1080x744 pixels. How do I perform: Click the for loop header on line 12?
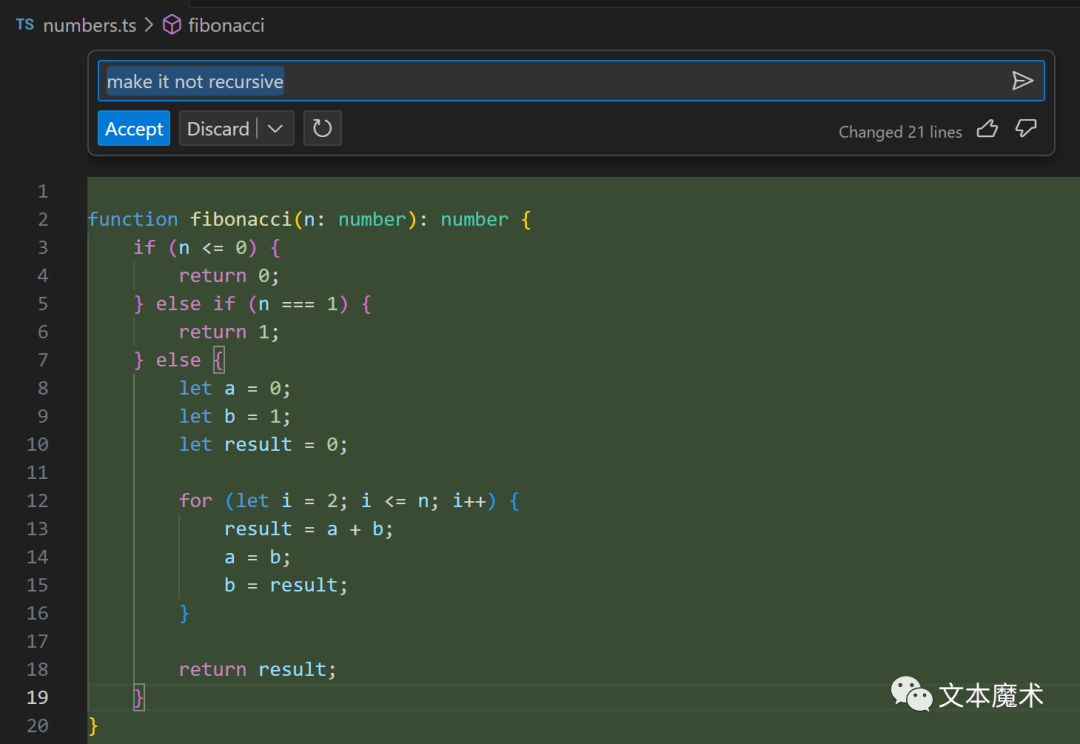tap(349, 500)
